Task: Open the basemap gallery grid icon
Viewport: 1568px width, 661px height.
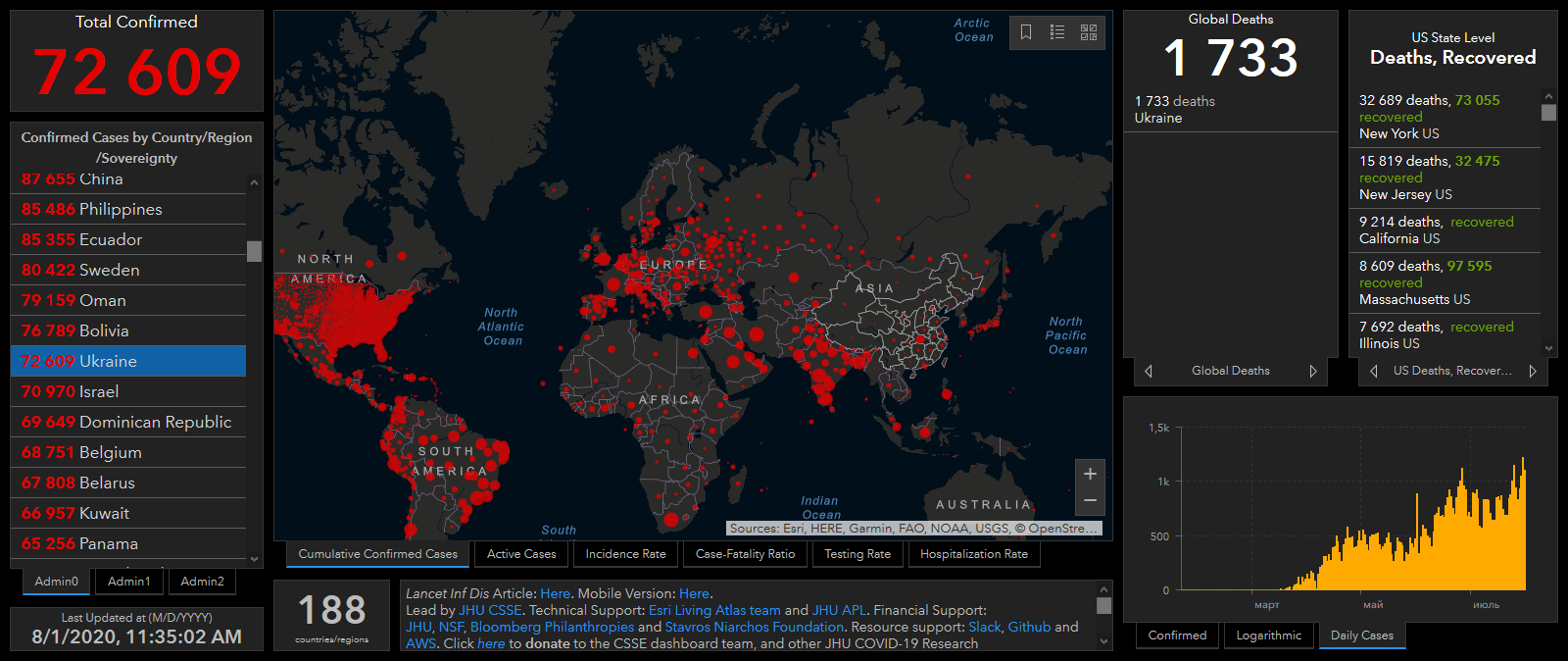Action: tap(1089, 32)
